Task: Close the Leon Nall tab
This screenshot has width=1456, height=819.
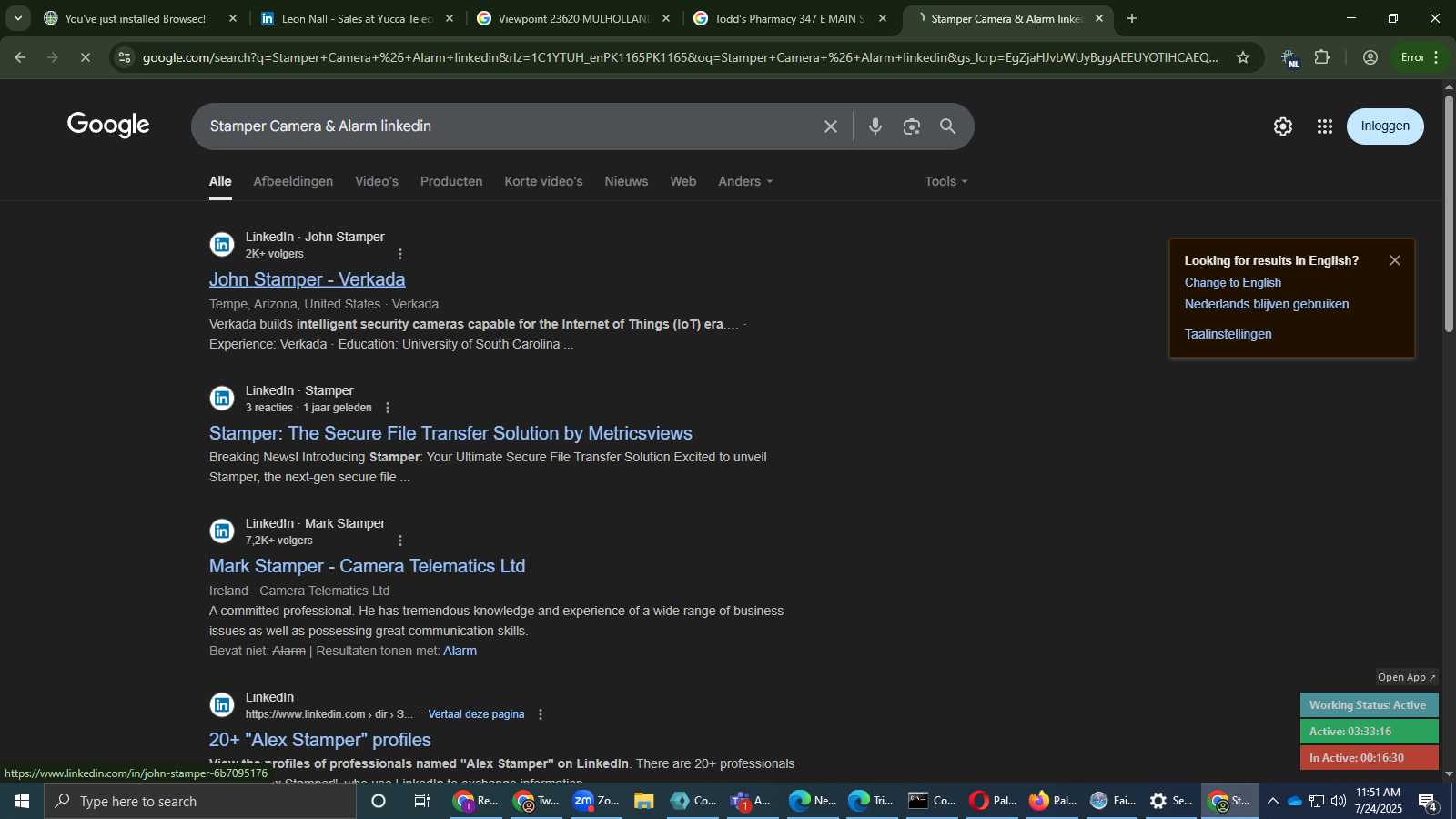Action: (449, 18)
